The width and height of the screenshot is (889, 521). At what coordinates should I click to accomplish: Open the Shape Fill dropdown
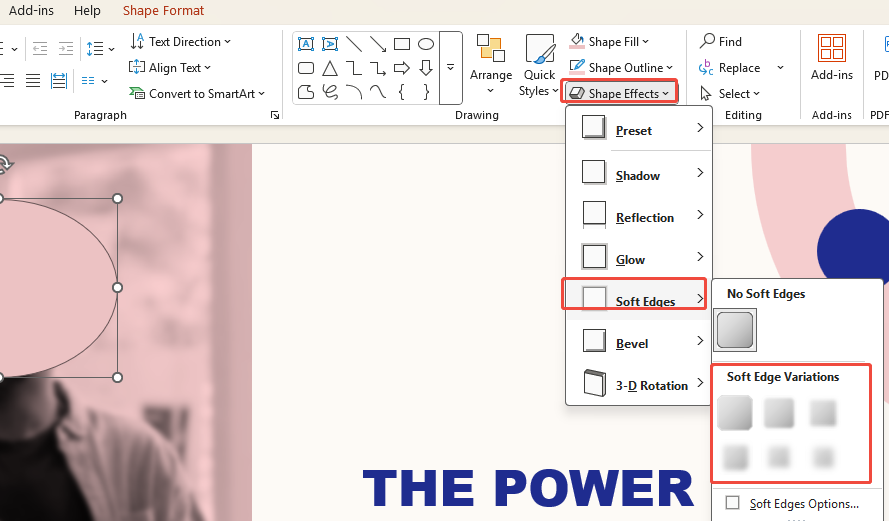(x=609, y=41)
